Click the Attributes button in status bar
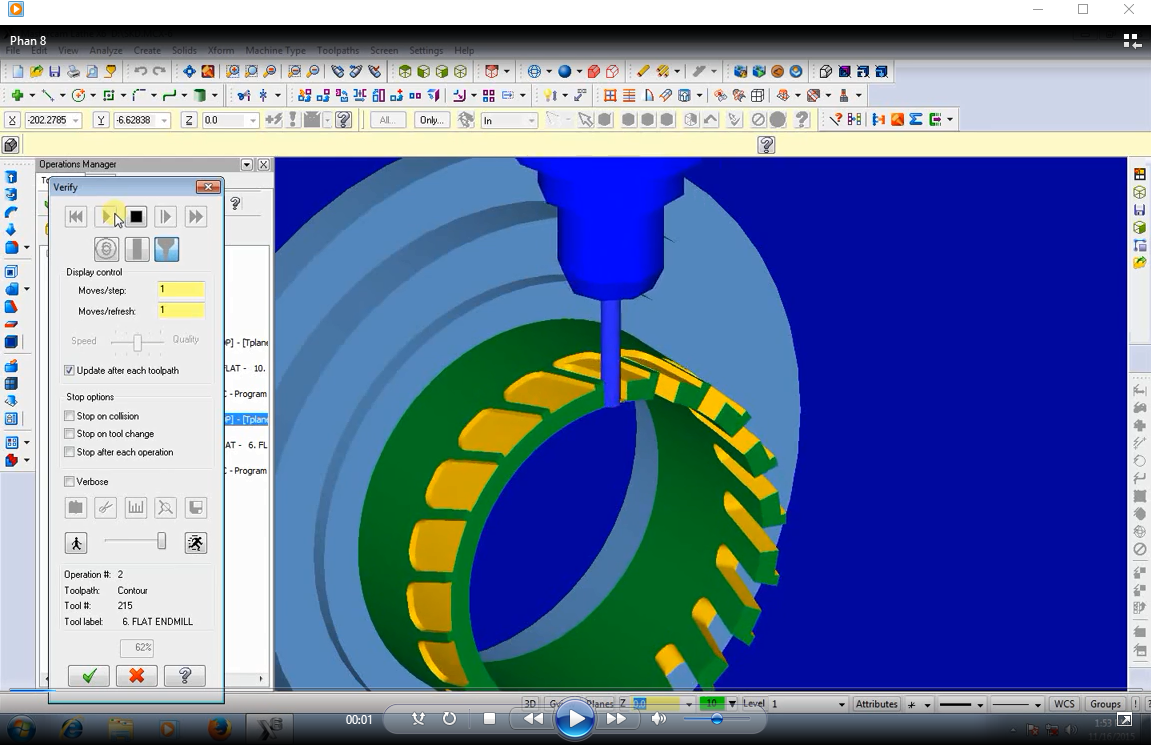The width and height of the screenshot is (1151, 745). click(876, 704)
